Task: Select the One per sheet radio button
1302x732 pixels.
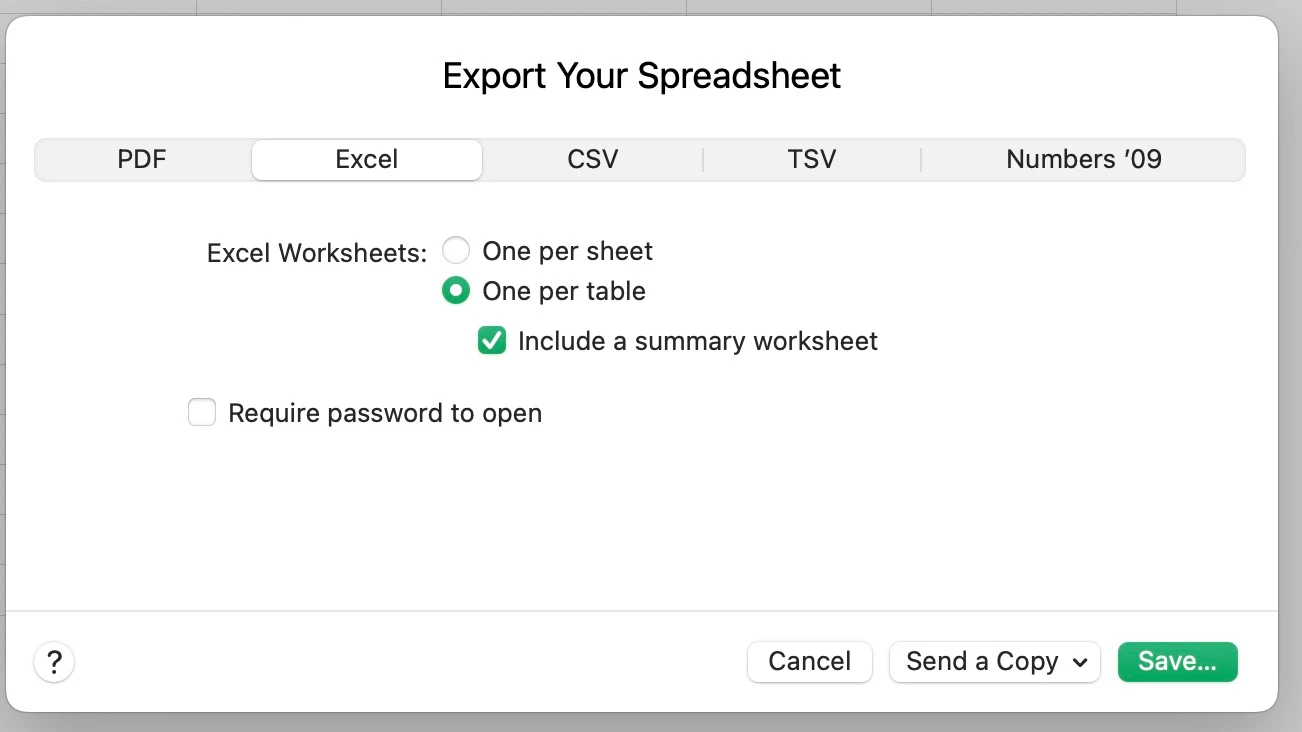Action: (x=456, y=251)
